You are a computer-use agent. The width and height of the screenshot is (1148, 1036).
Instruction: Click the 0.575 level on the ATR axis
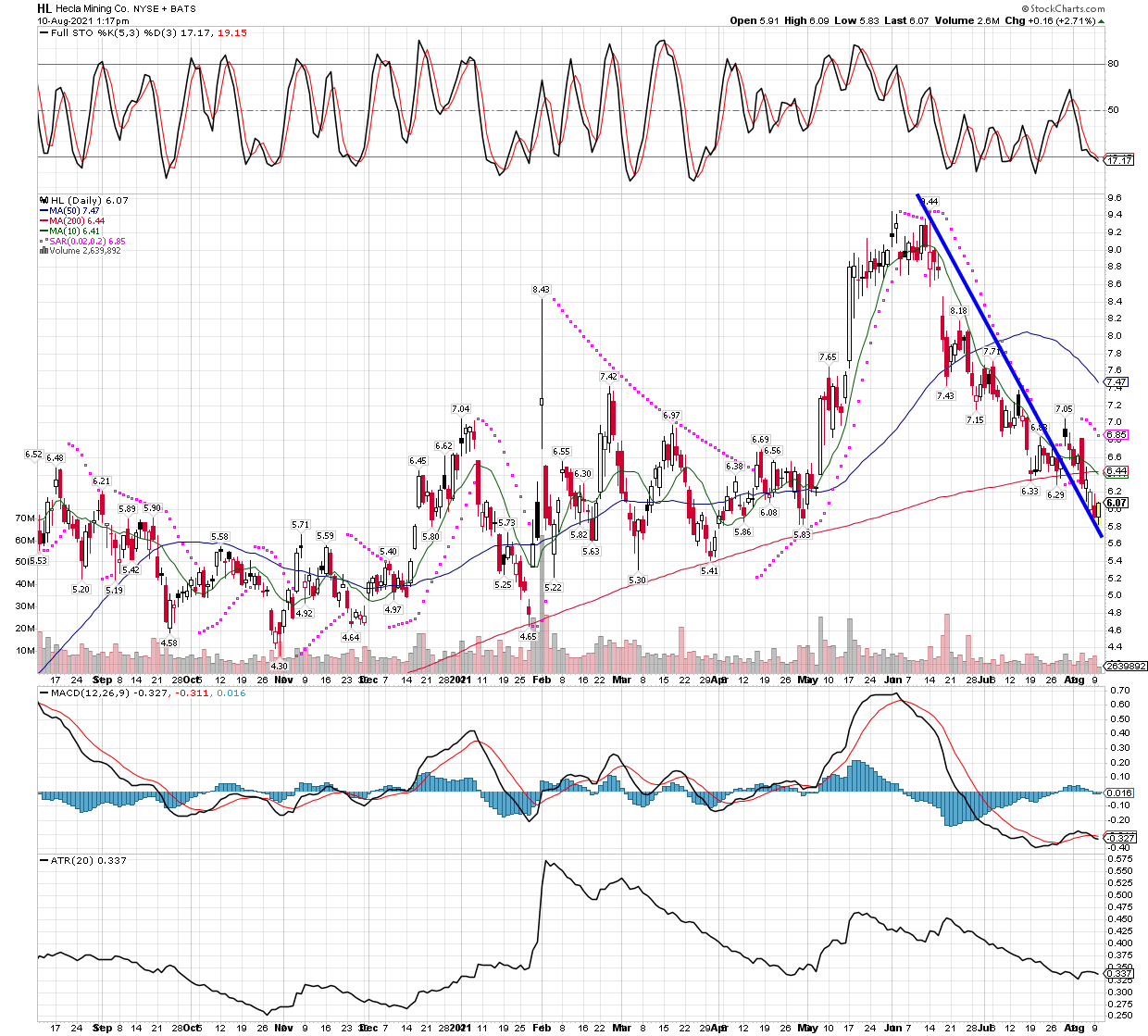pos(1120,858)
